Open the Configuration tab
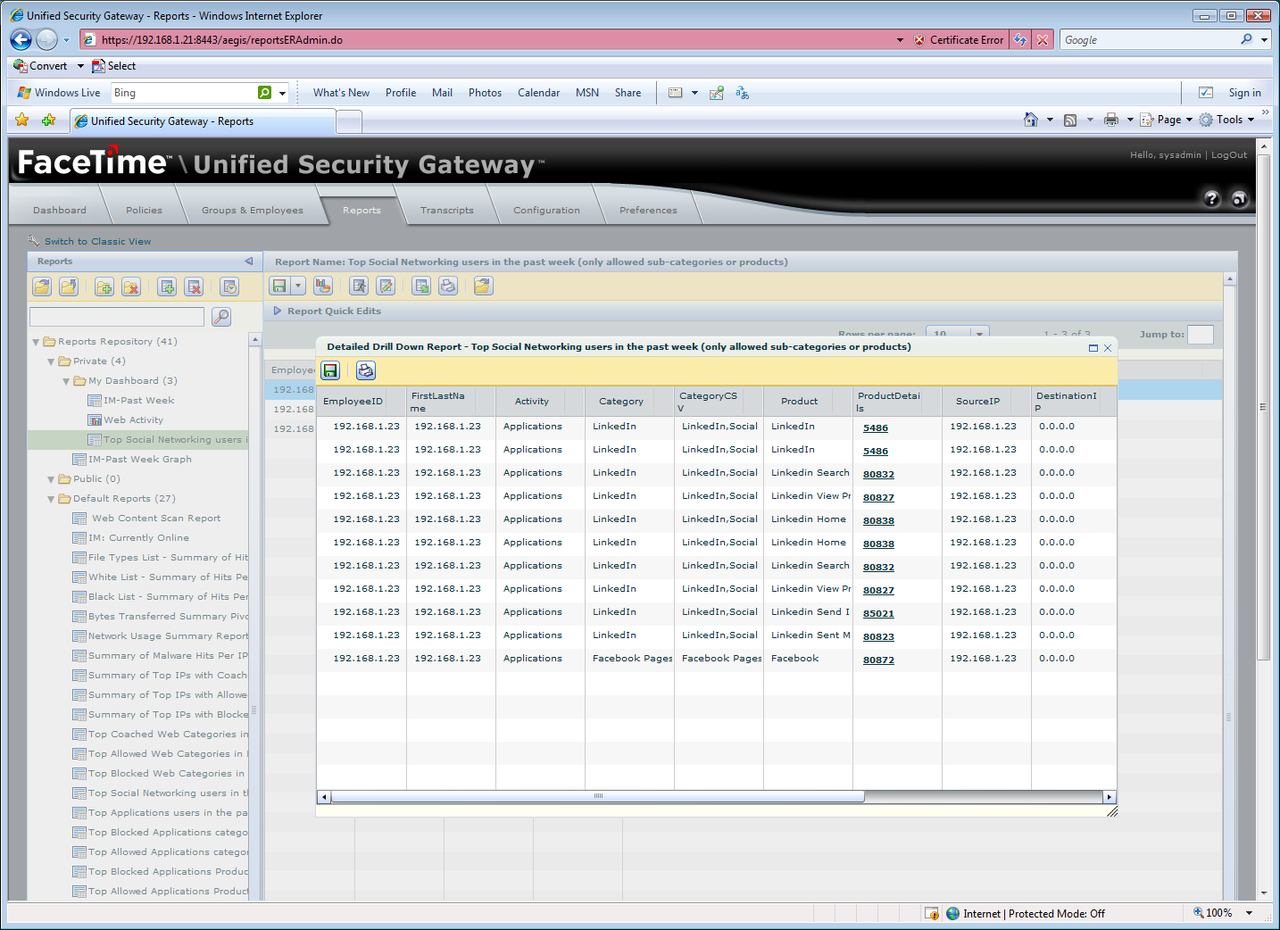Viewport: 1280px width, 930px height. coord(546,210)
